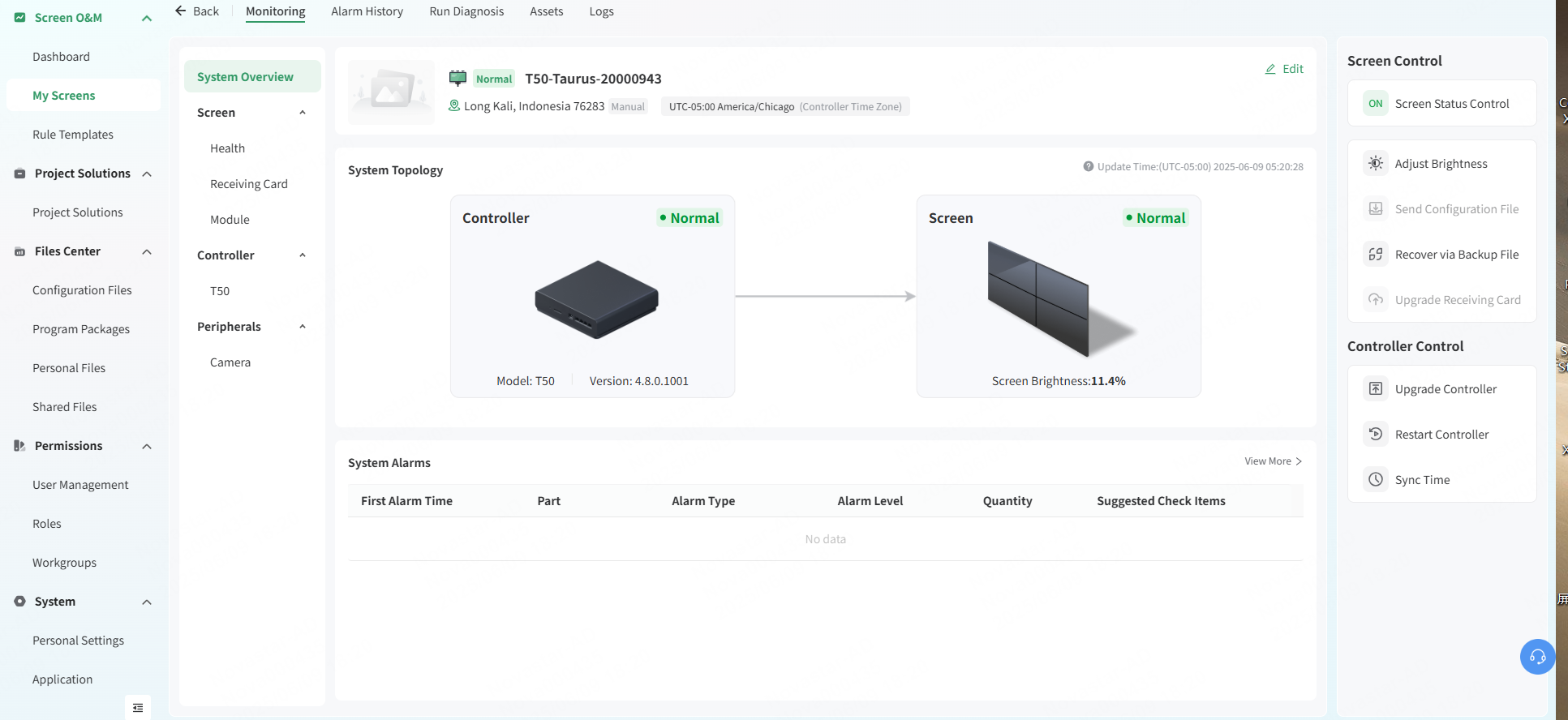This screenshot has height=720, width=1568.
Task: Toggle the ON Screen Status Control switch
Action: 1376,103
